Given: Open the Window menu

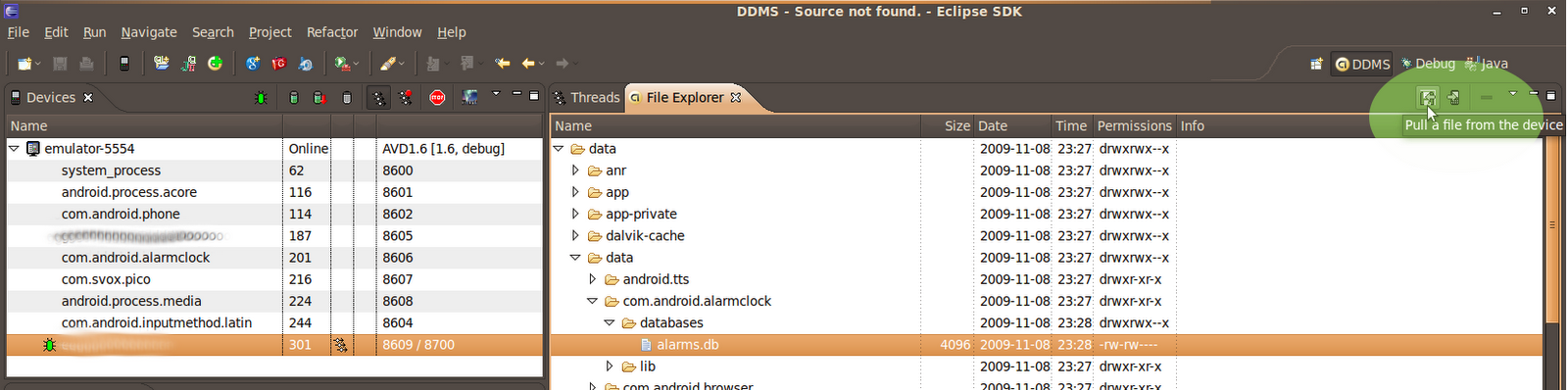Looking at the screenshot, I should [x=397, y=32].
